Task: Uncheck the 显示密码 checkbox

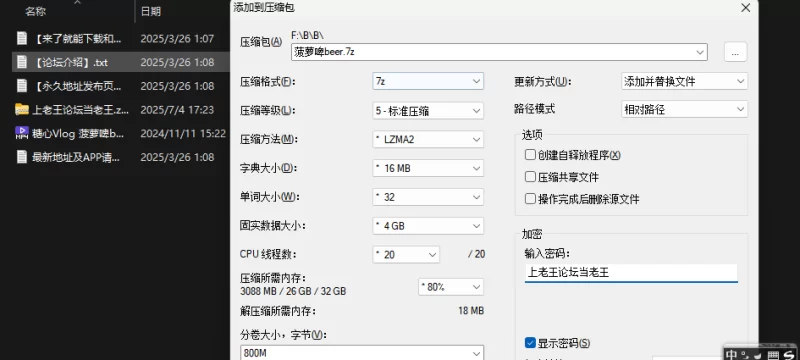Action: pos(530,343)
